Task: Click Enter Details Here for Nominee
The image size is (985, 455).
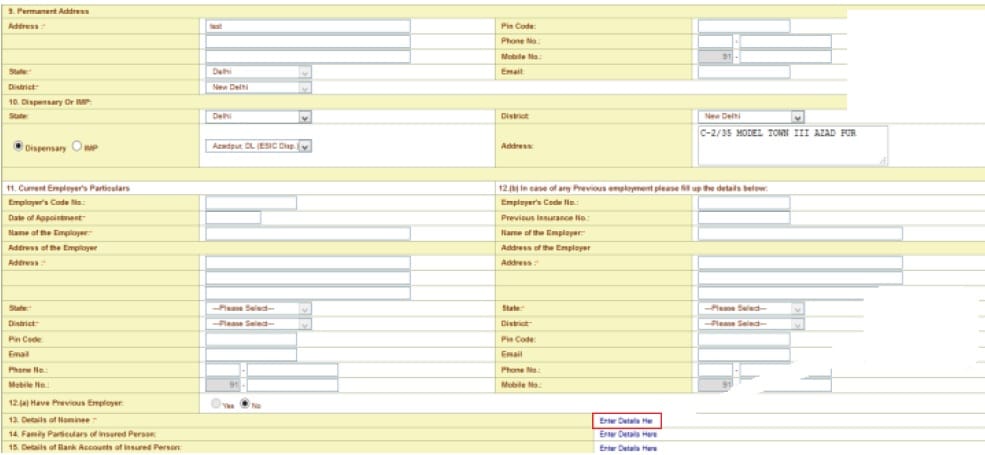Action: point(627,421)
